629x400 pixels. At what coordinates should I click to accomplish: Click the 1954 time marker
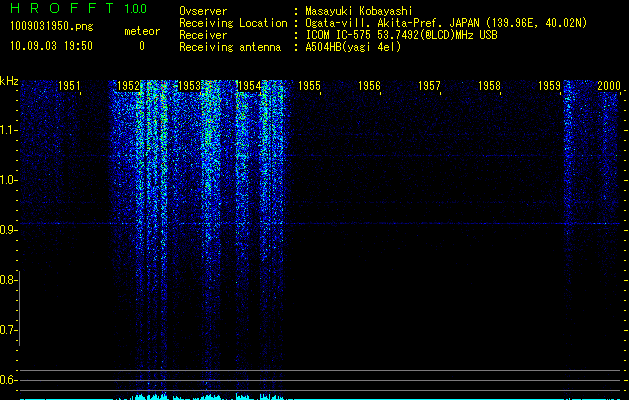[x=249, y=86]
